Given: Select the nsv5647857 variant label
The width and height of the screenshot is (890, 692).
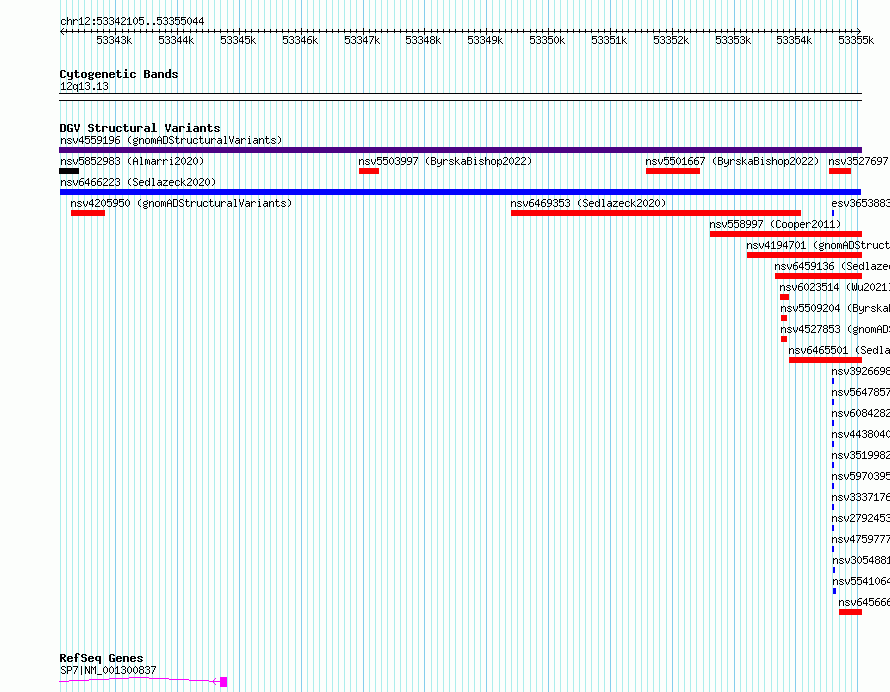Looking at the screenshot, I should click(x=860, y=392).
